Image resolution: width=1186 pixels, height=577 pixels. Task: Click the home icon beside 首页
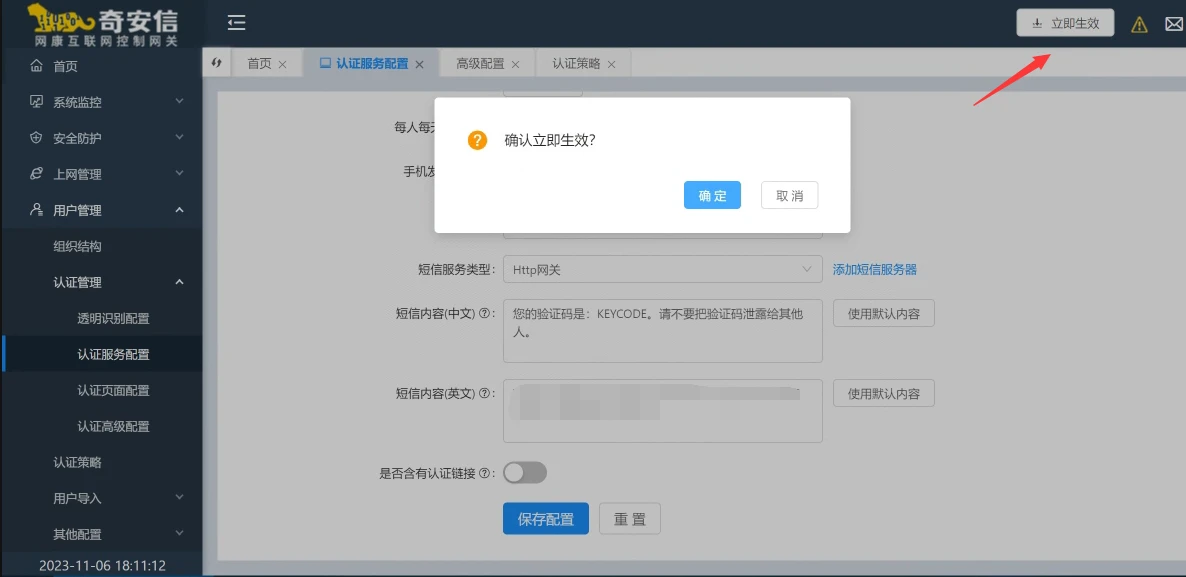[36, 66]
